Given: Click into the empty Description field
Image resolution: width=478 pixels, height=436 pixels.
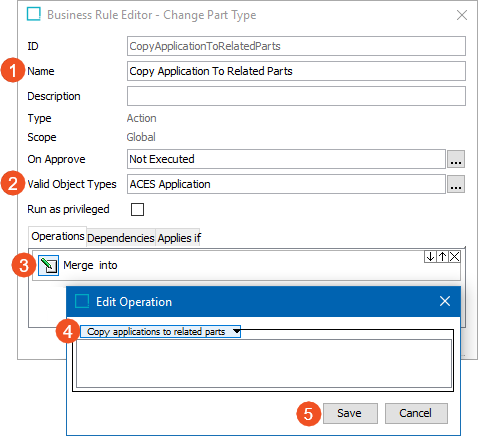Looking at the screenshot, I should click(x=296, y=96).
